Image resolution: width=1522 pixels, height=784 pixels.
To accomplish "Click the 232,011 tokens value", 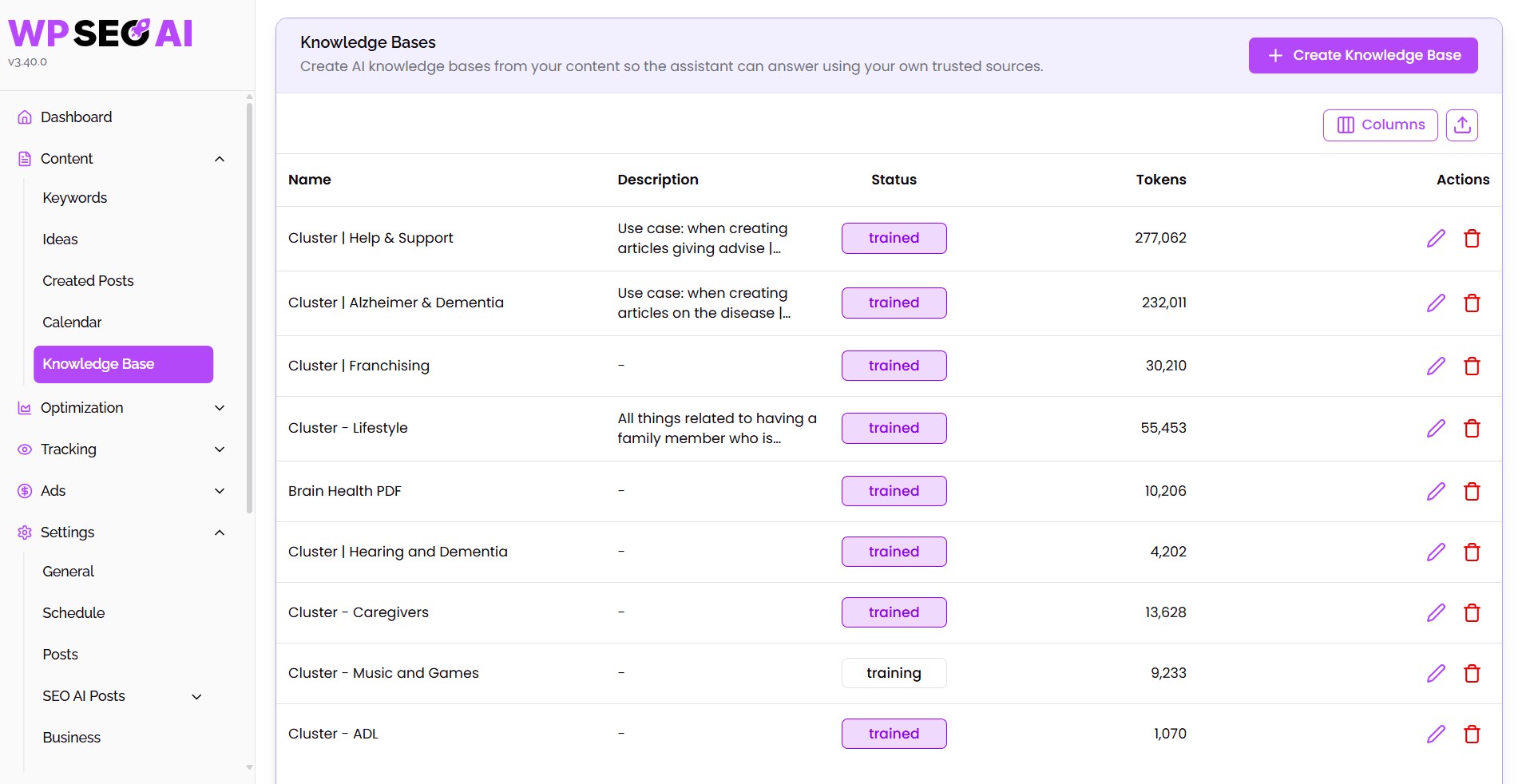I will [x=1163, y=303].
